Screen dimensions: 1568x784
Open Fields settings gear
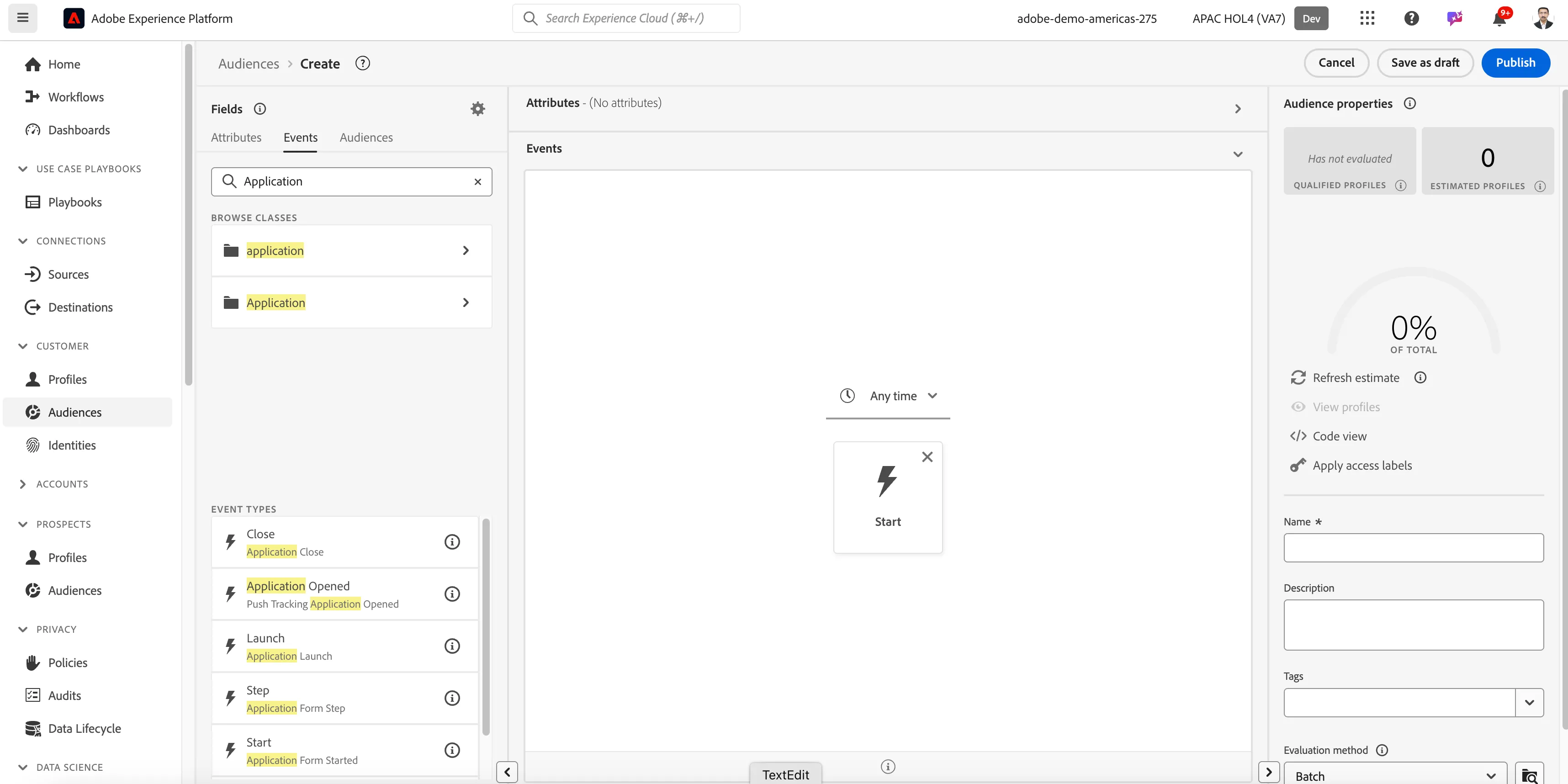point(478,108)
